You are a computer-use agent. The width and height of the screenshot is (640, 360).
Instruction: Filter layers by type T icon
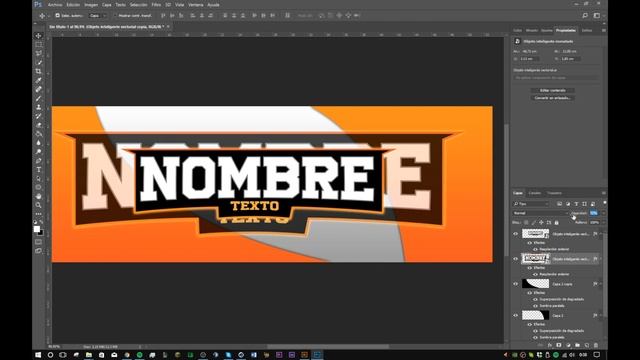576,204
